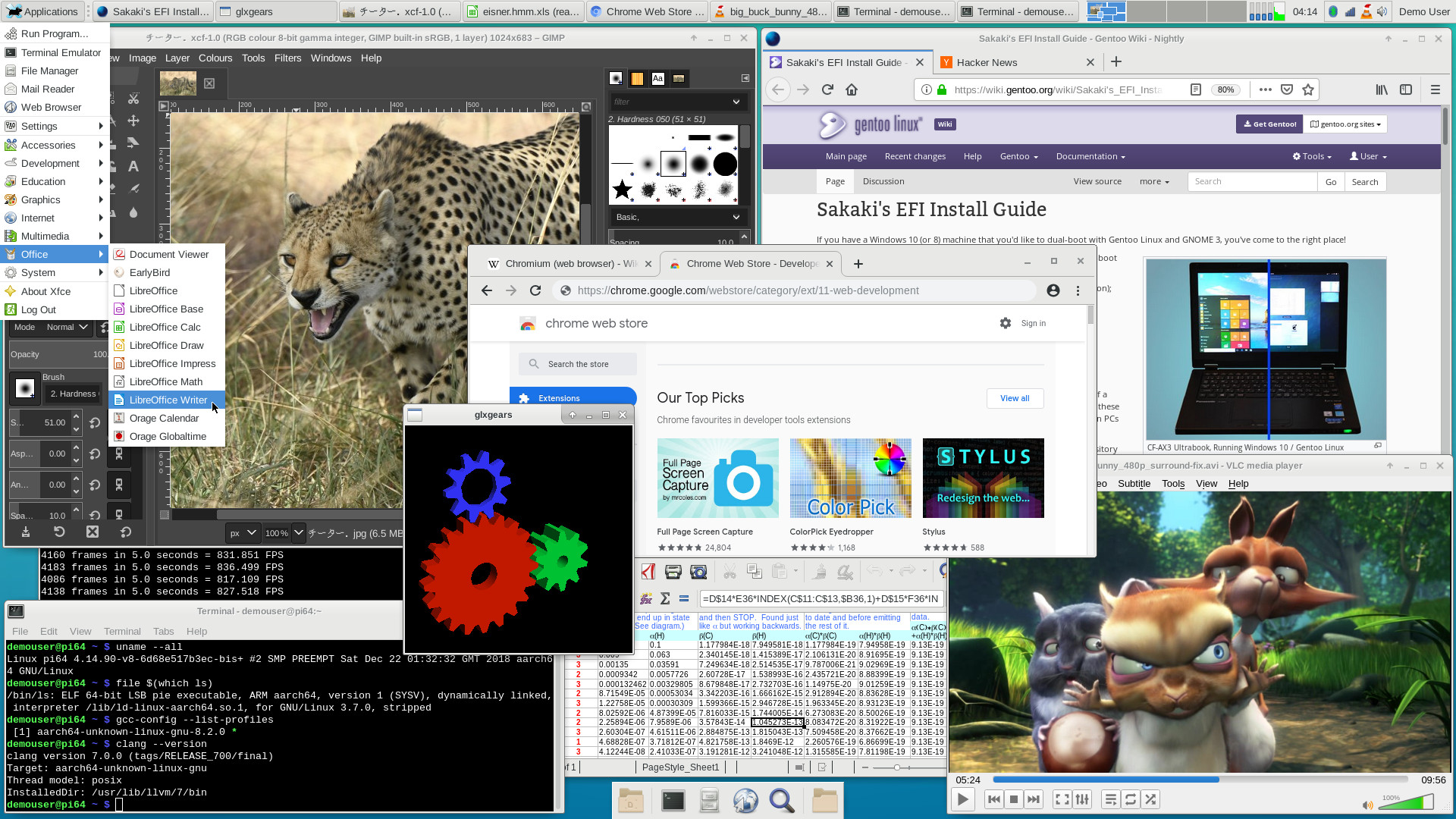Open VLC extended settings (equalizer) icon
This screenshot has width=1456, height=819.
pos(1082,799)
